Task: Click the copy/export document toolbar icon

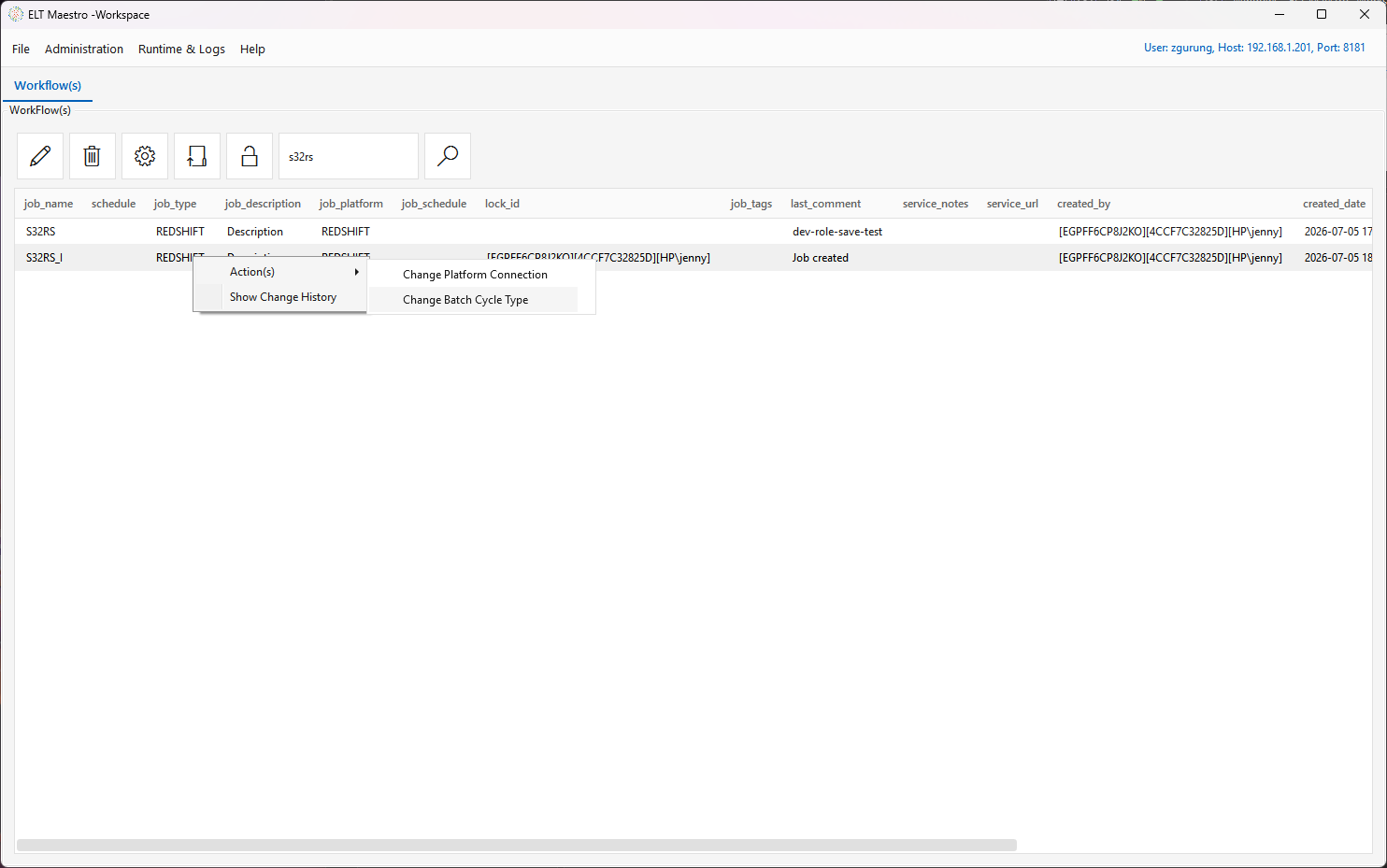Action: tap(197, 156)
